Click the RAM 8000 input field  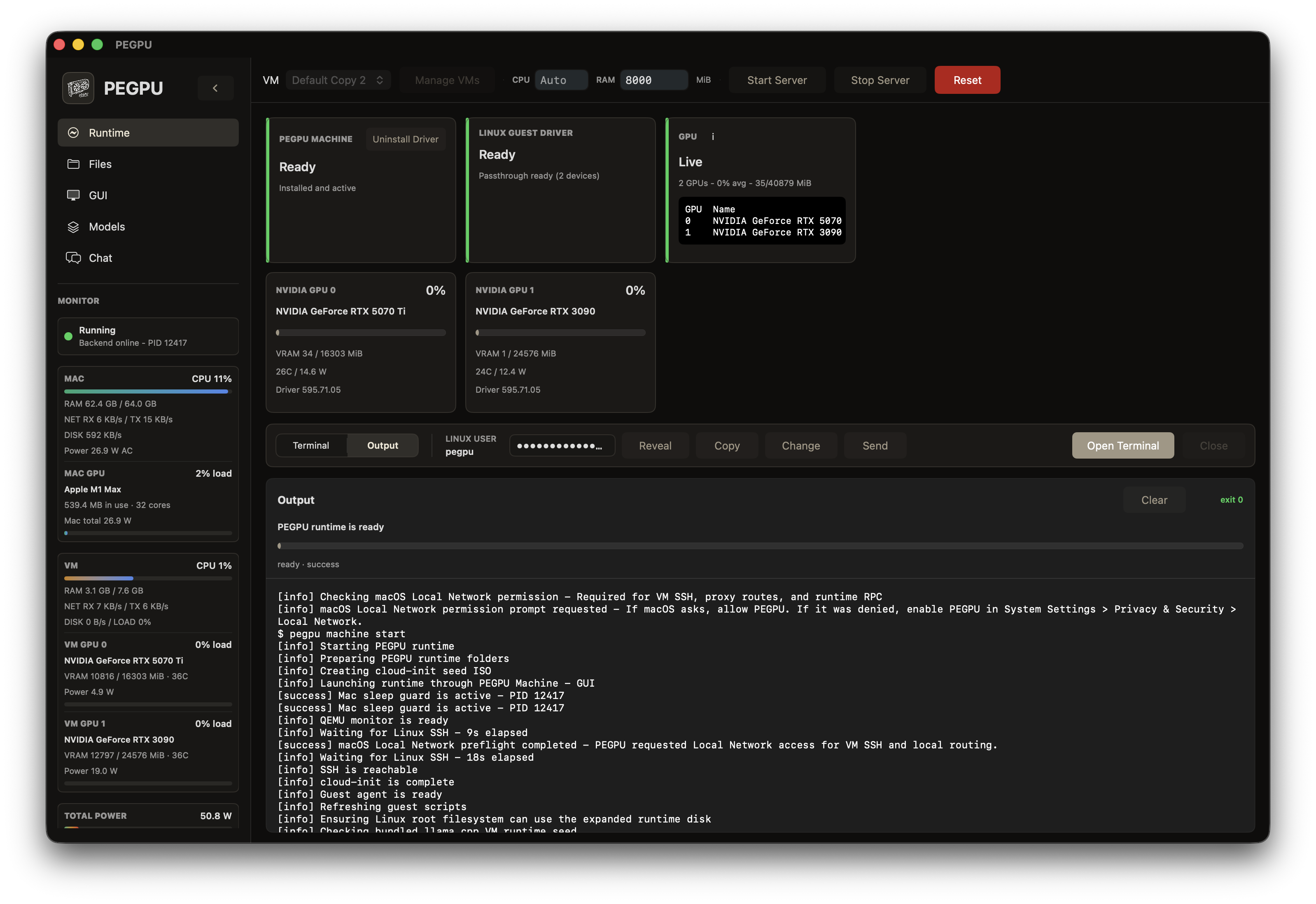(x=654, y=80)
